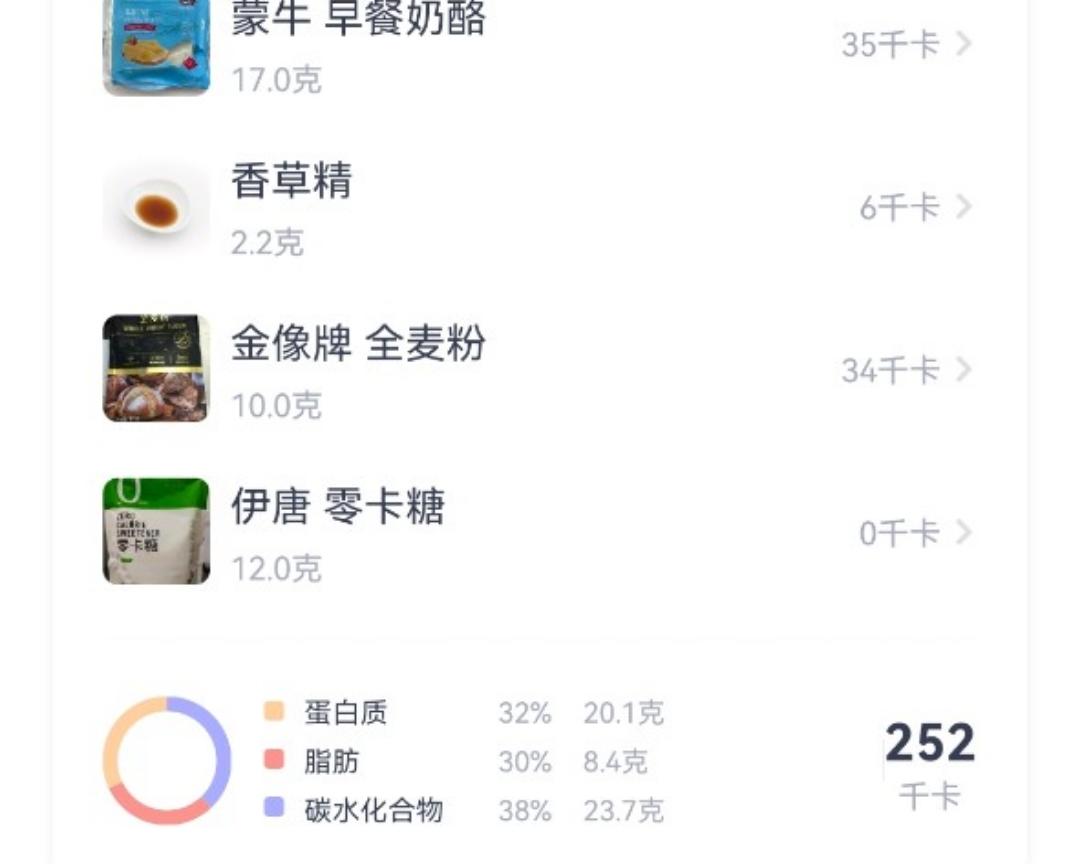Click the orange 蛋白质 legend swatch
Viewport: 1080px width, 864px height.
click(x=274, y=711)
